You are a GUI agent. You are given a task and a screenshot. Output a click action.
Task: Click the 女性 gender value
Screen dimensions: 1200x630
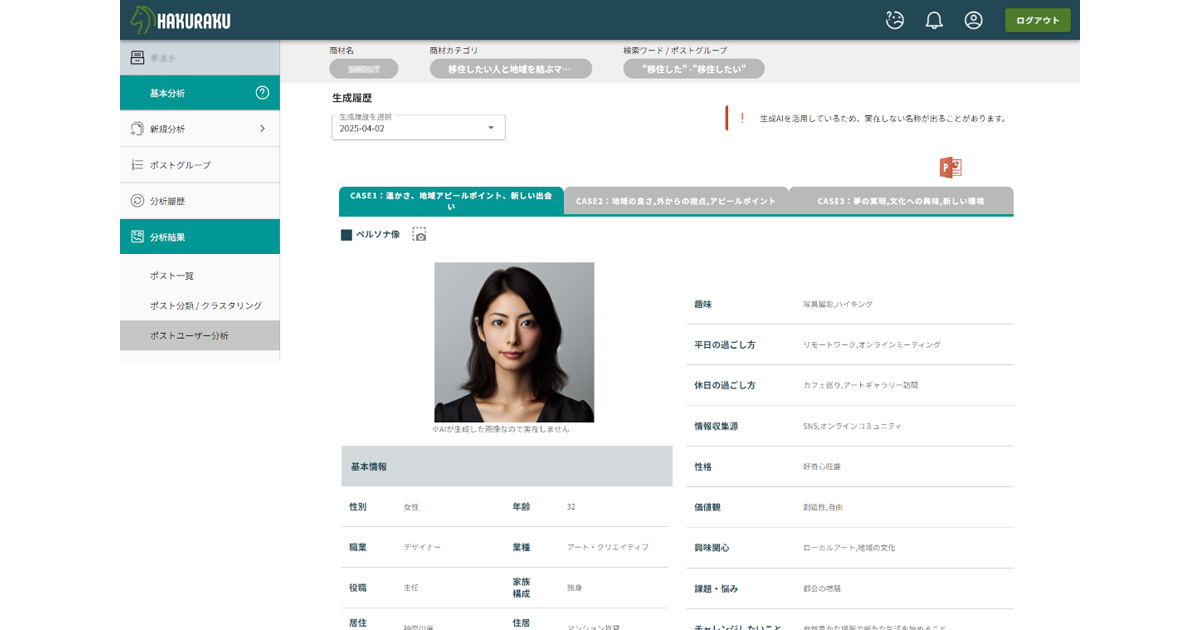click(411, 507)
